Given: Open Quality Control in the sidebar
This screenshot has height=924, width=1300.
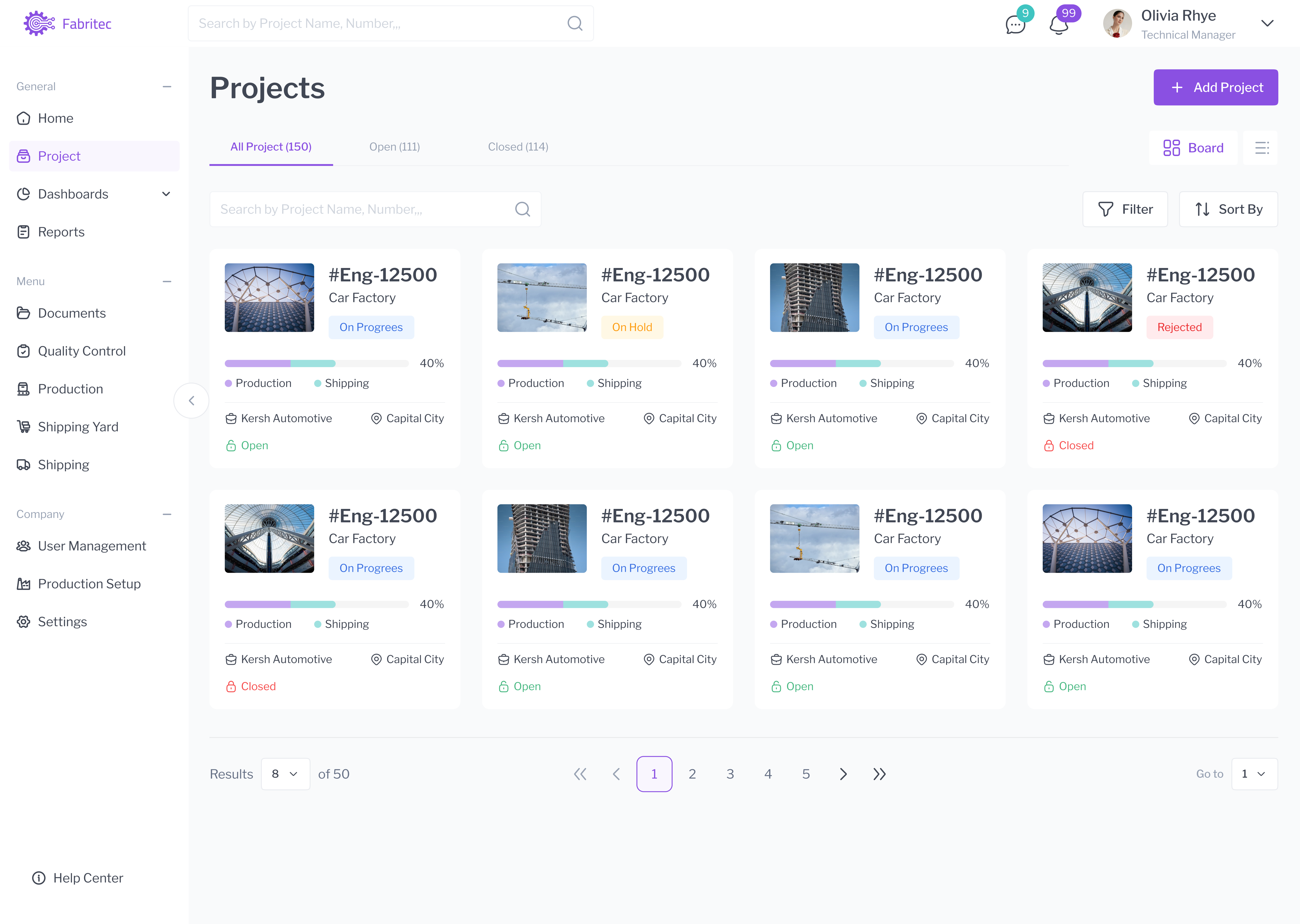Looking at the screenshot, I should point(81,351).
